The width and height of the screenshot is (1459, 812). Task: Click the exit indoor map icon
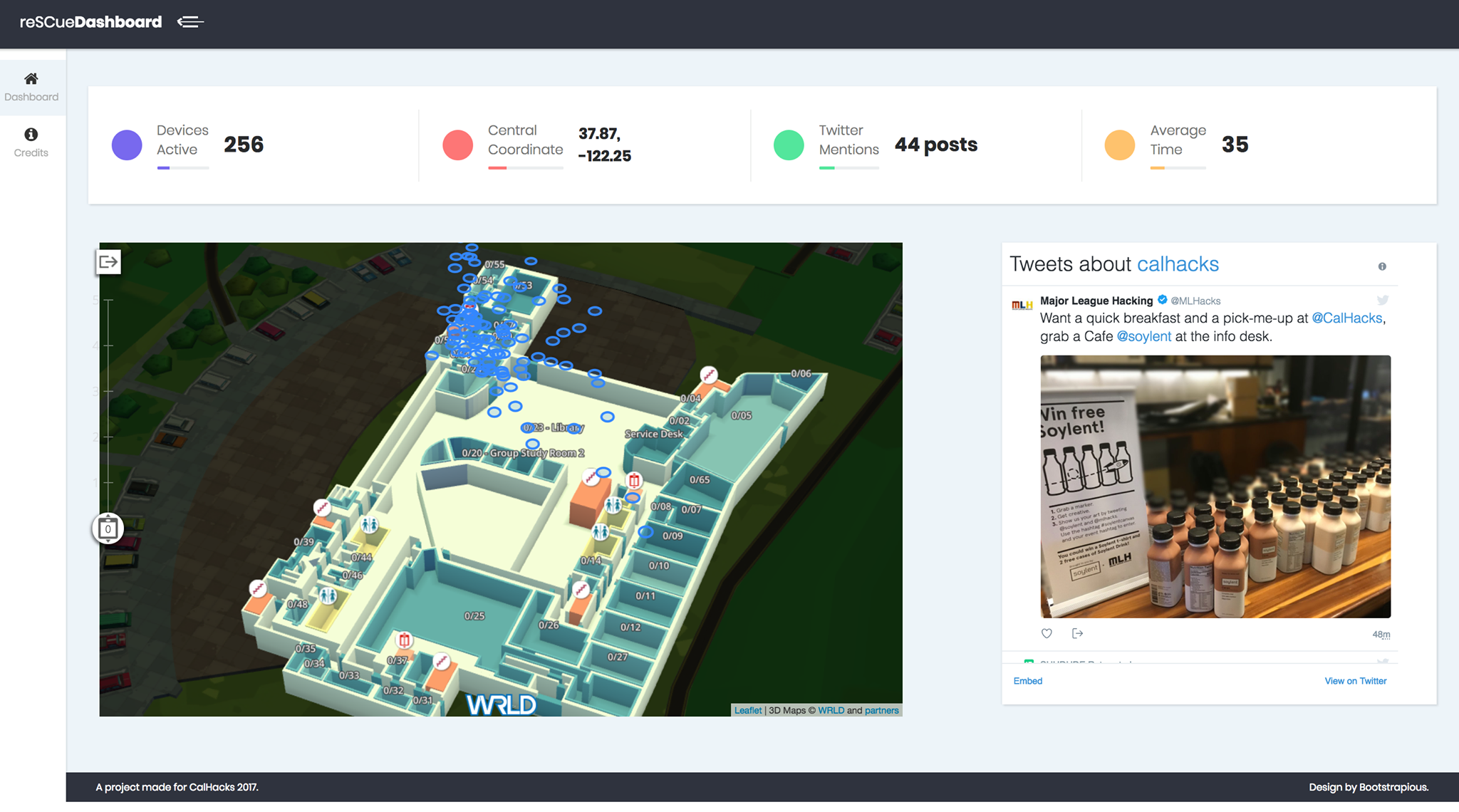108,262
